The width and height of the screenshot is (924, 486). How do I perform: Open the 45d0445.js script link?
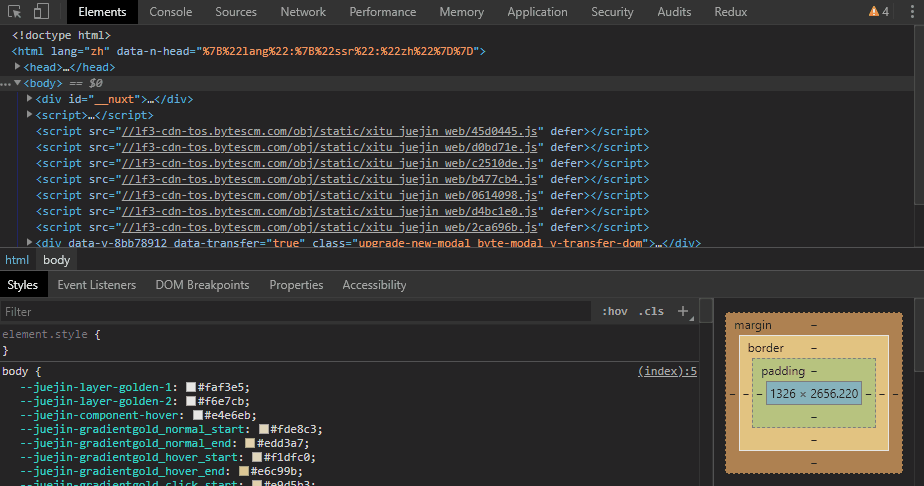329,131
